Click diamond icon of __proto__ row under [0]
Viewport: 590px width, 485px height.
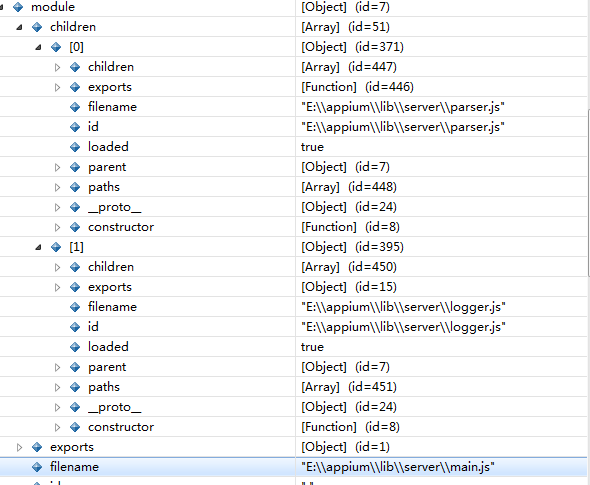pyautogui.click(x=75, y=207)
